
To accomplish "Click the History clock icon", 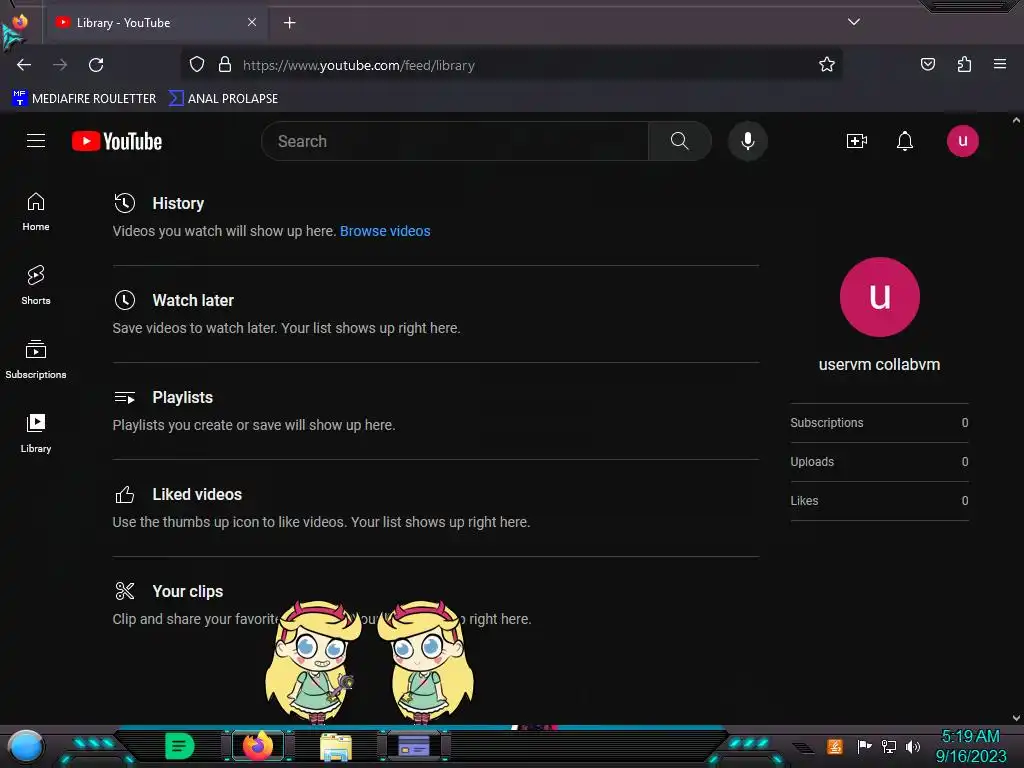I will (125, 203).
